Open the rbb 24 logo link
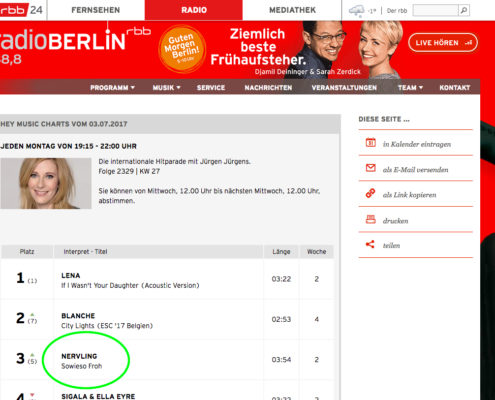Image resolution: width=495 pixels, height=400 pixels. pyautogui.click(x=21, y=10)
